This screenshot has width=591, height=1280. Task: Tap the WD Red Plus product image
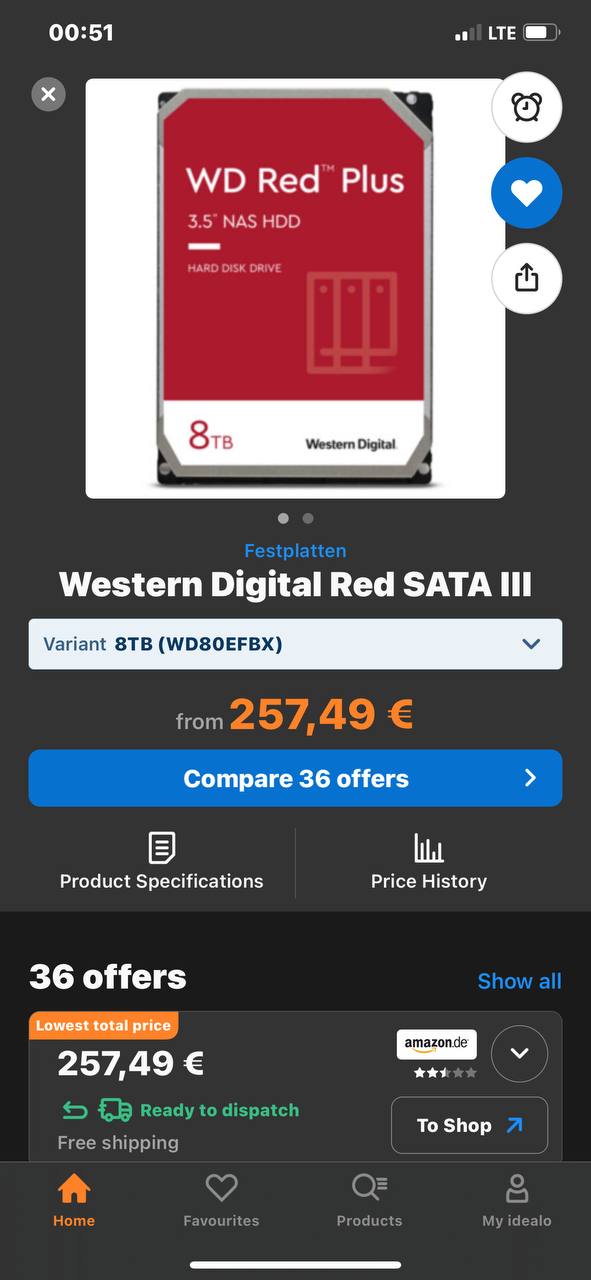tap(295, 288)
